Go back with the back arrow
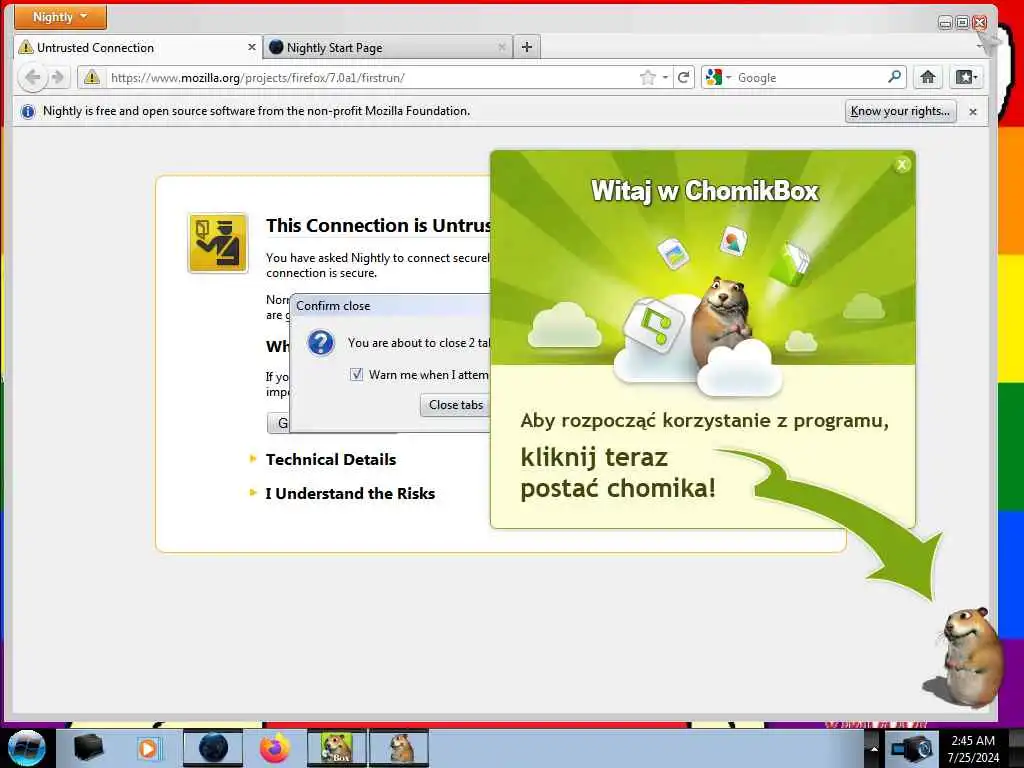This screenshot has width=1024, height=768. [x=33, y=78]
